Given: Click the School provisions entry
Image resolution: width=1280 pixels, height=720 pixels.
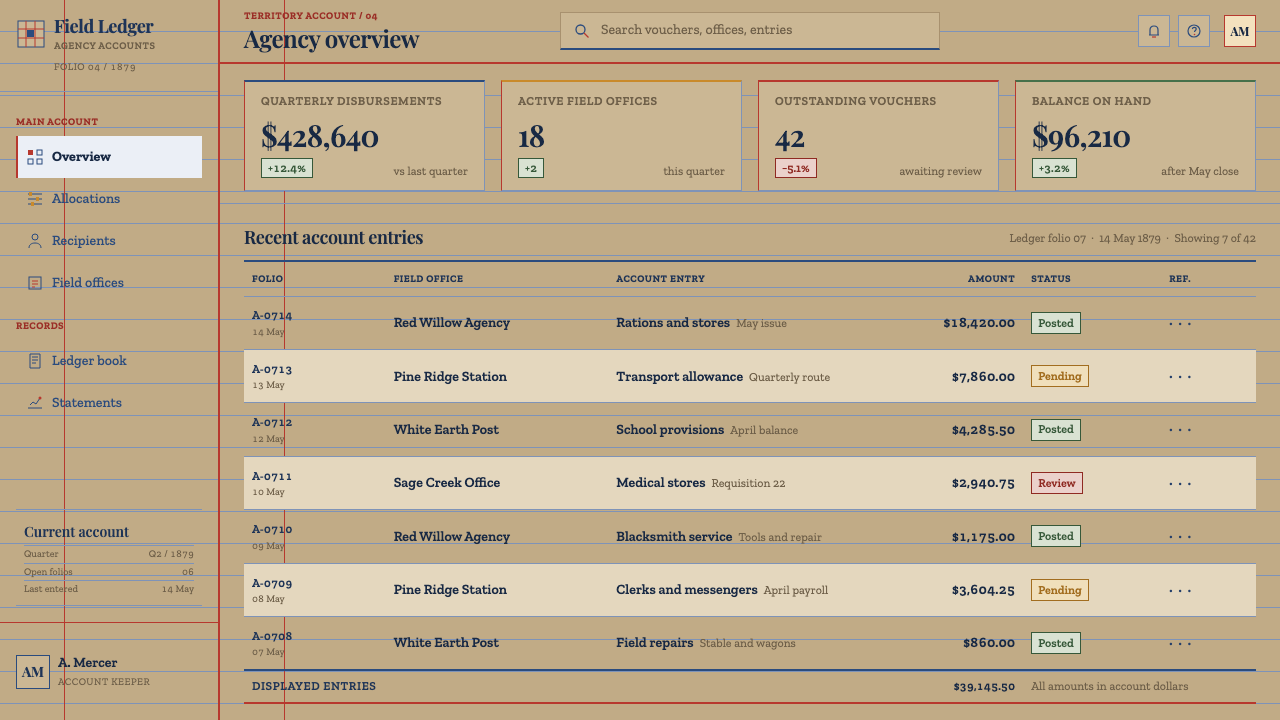Looking at the screenshot, I should point(670,430).
